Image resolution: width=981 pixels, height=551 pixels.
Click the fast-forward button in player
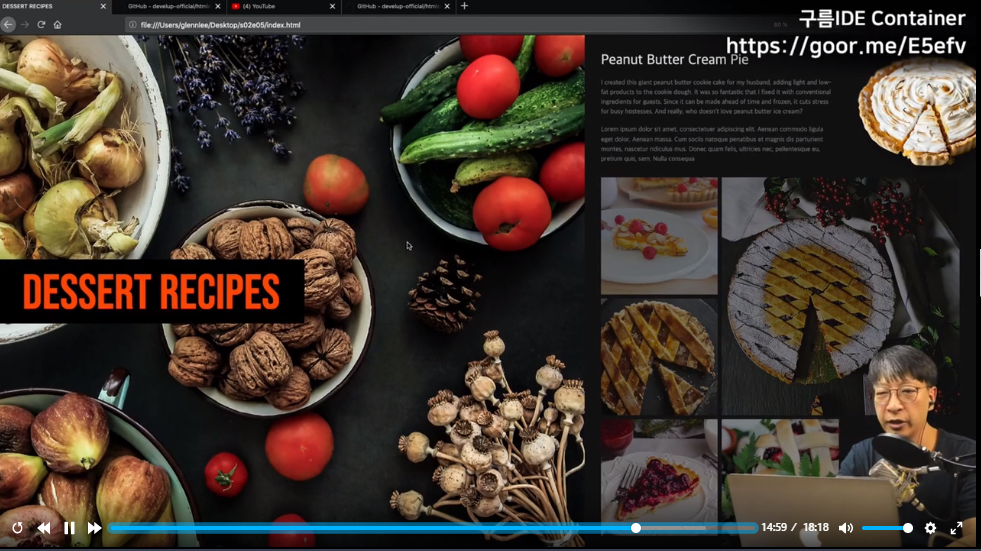coord(94,528)
